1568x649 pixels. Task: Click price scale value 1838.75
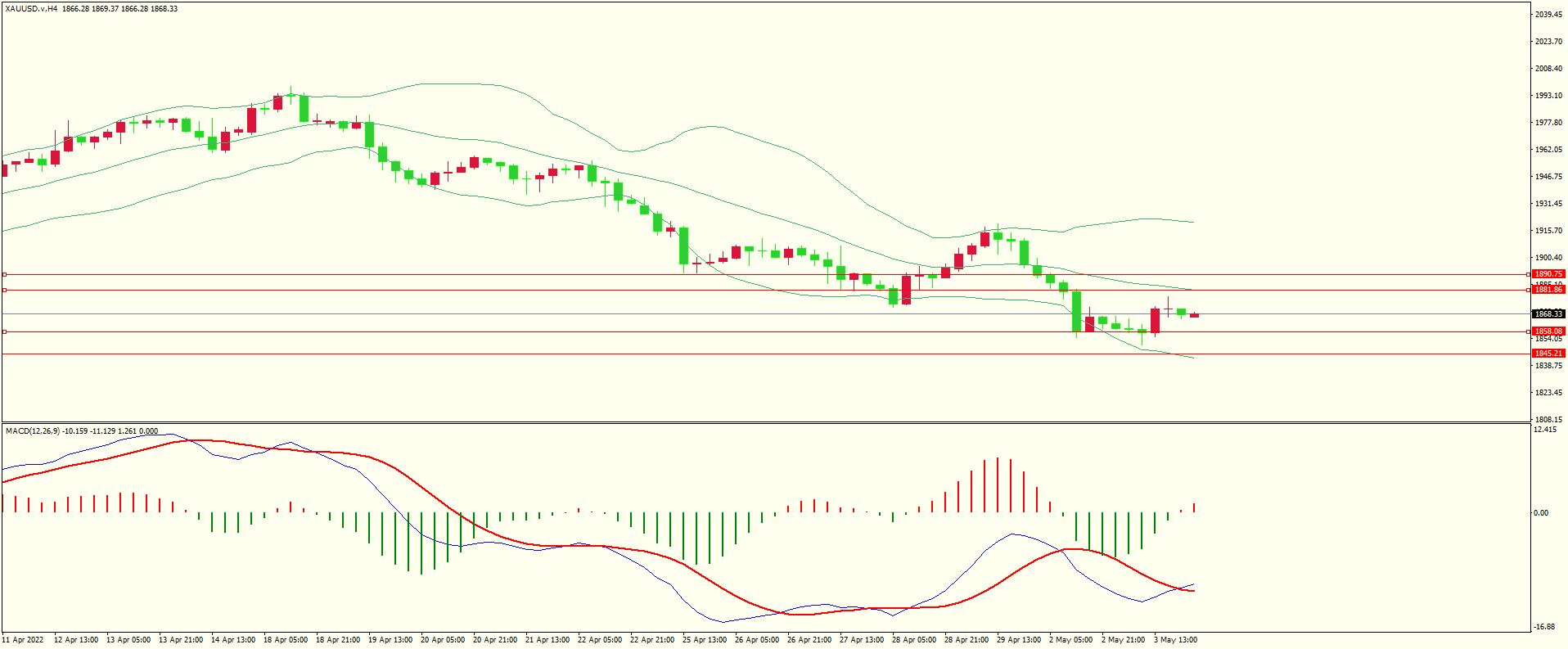pyautogui.click(x=1548, y=366)
